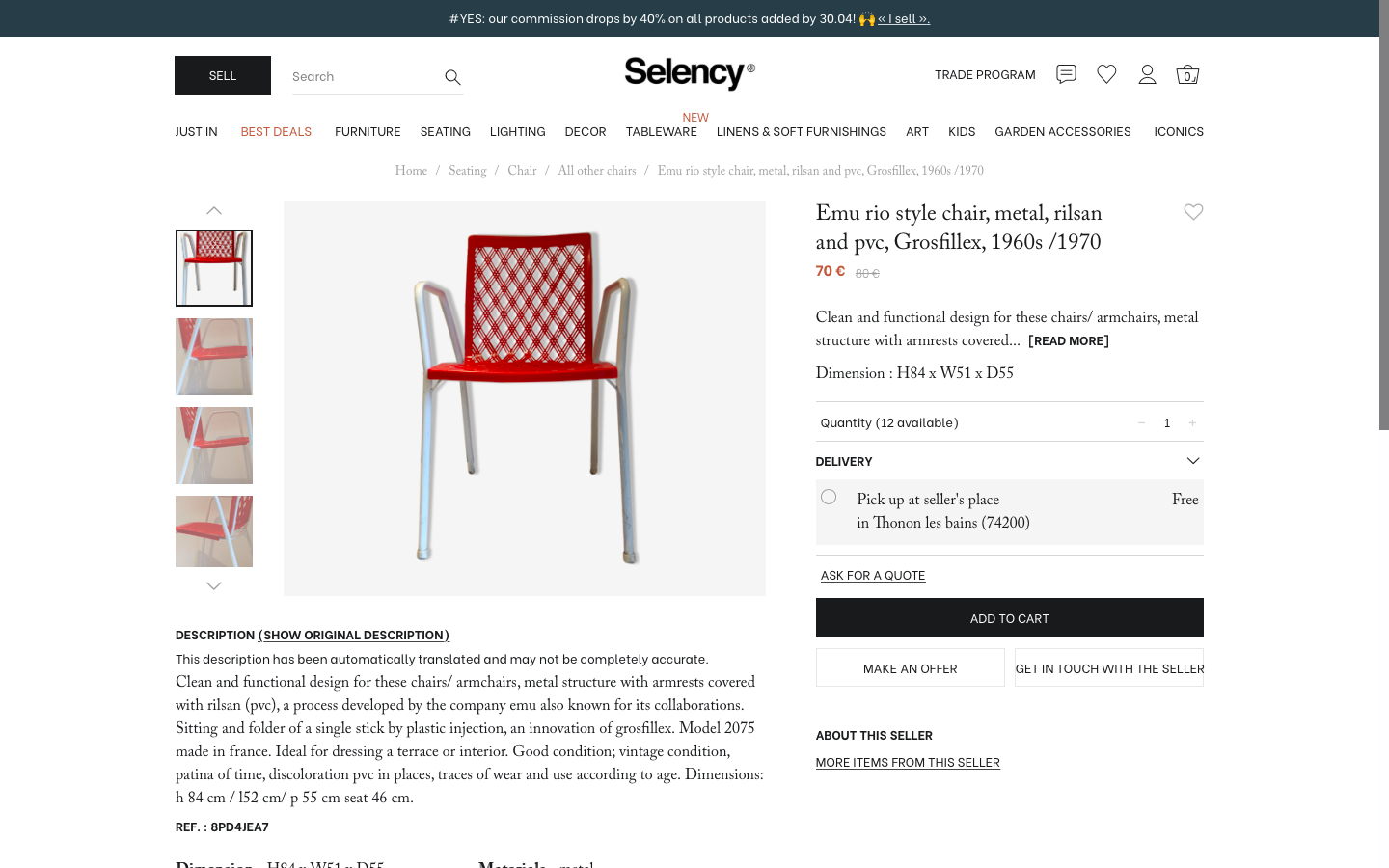Add this chair to favorites
This screenshot has height=868, width=1389.
1193,212
